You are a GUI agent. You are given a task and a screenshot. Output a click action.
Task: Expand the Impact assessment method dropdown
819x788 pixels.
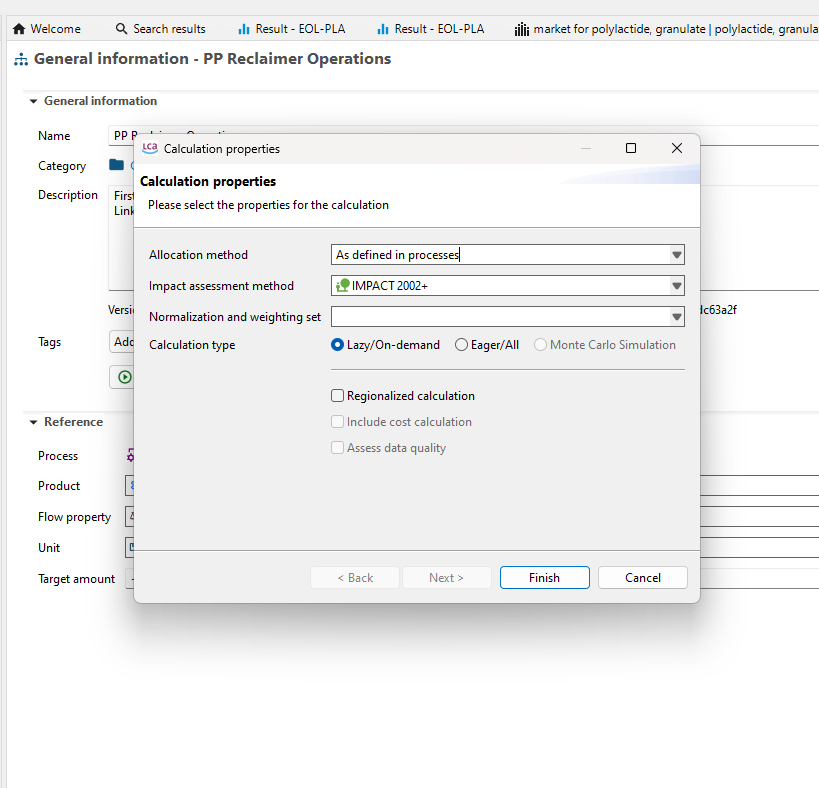tap(676, 286)
